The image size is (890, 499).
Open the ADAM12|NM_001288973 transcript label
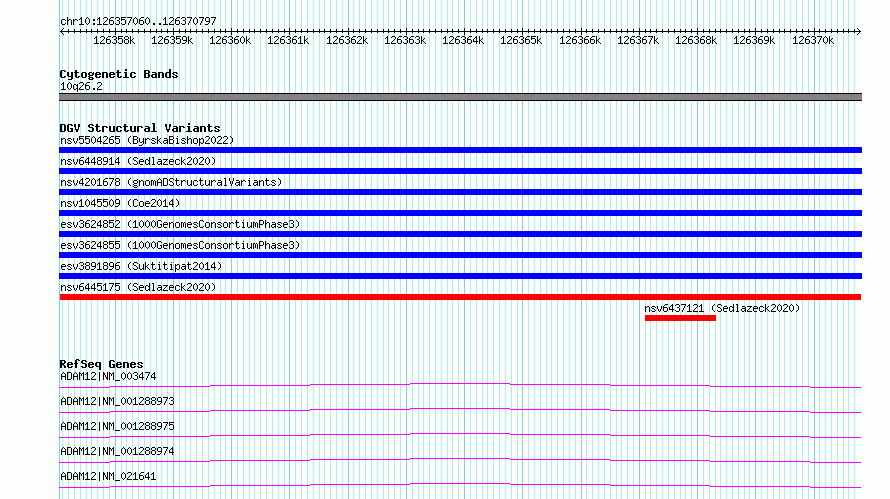pos(117,401)
